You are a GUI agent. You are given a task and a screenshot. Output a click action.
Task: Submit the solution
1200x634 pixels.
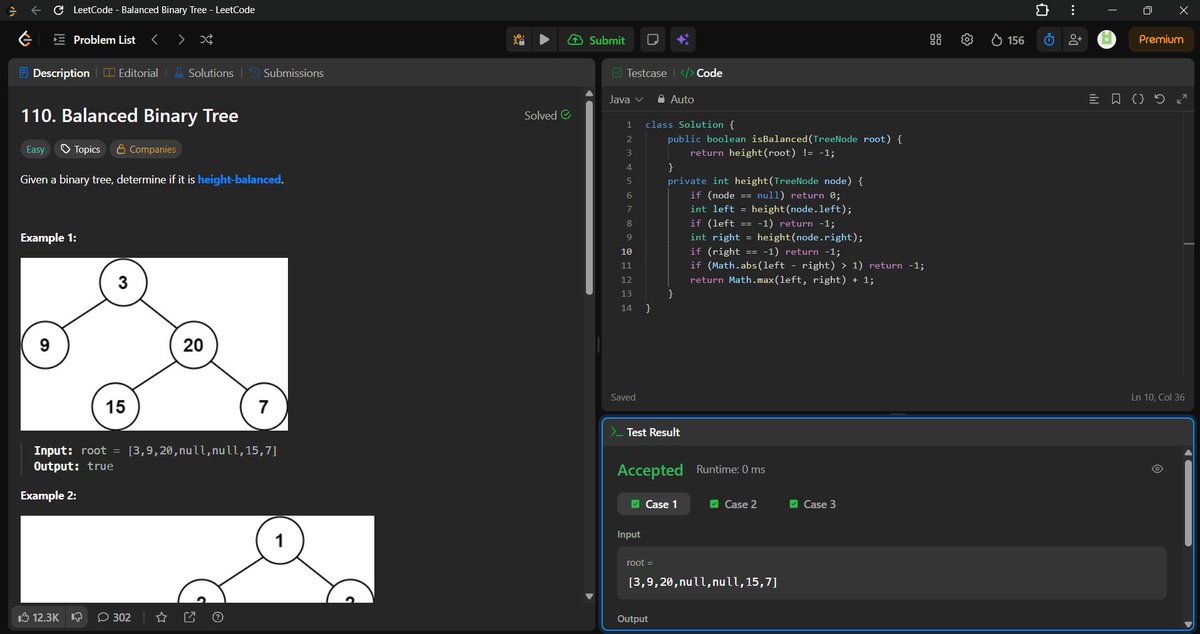tap(596, 40)
